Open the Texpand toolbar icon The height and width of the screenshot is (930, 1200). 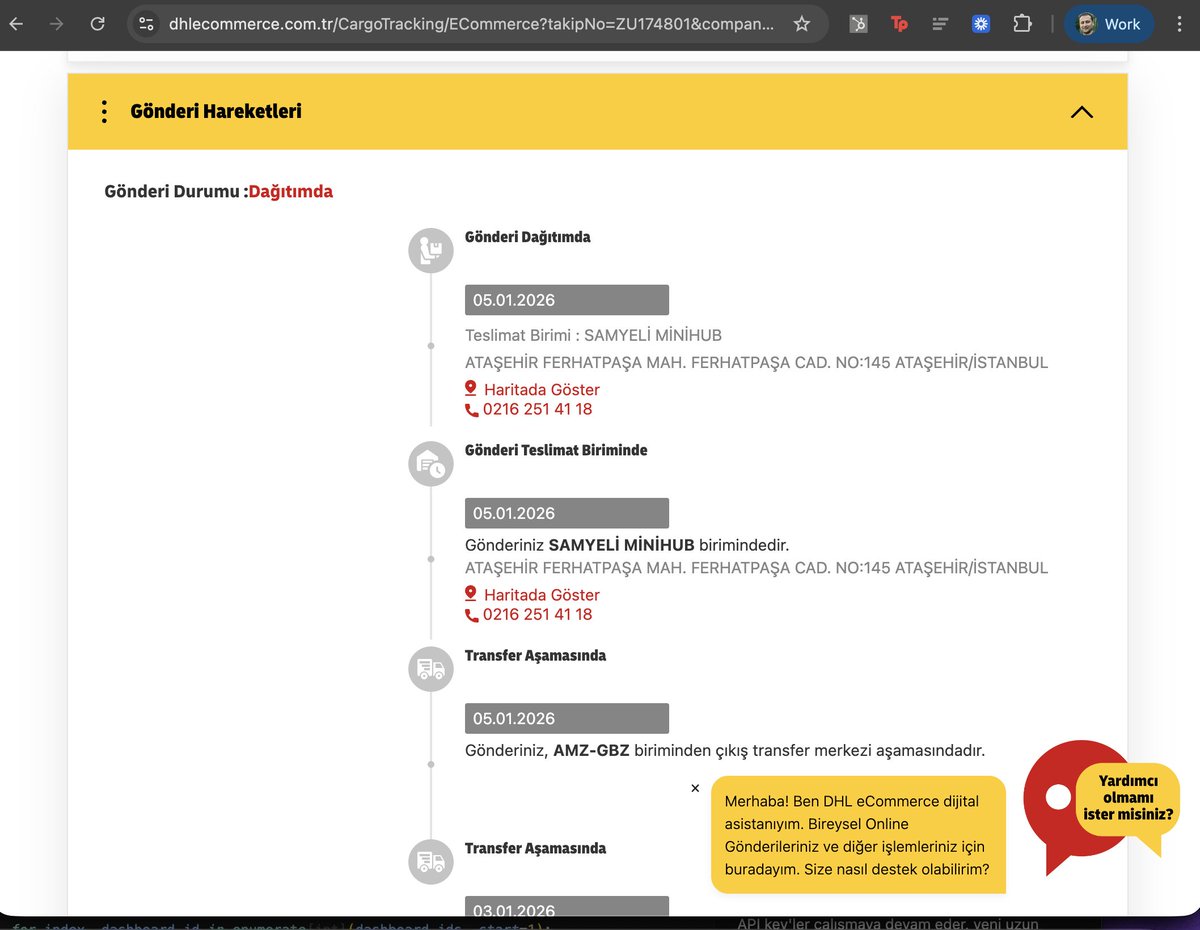click(899, 23)
